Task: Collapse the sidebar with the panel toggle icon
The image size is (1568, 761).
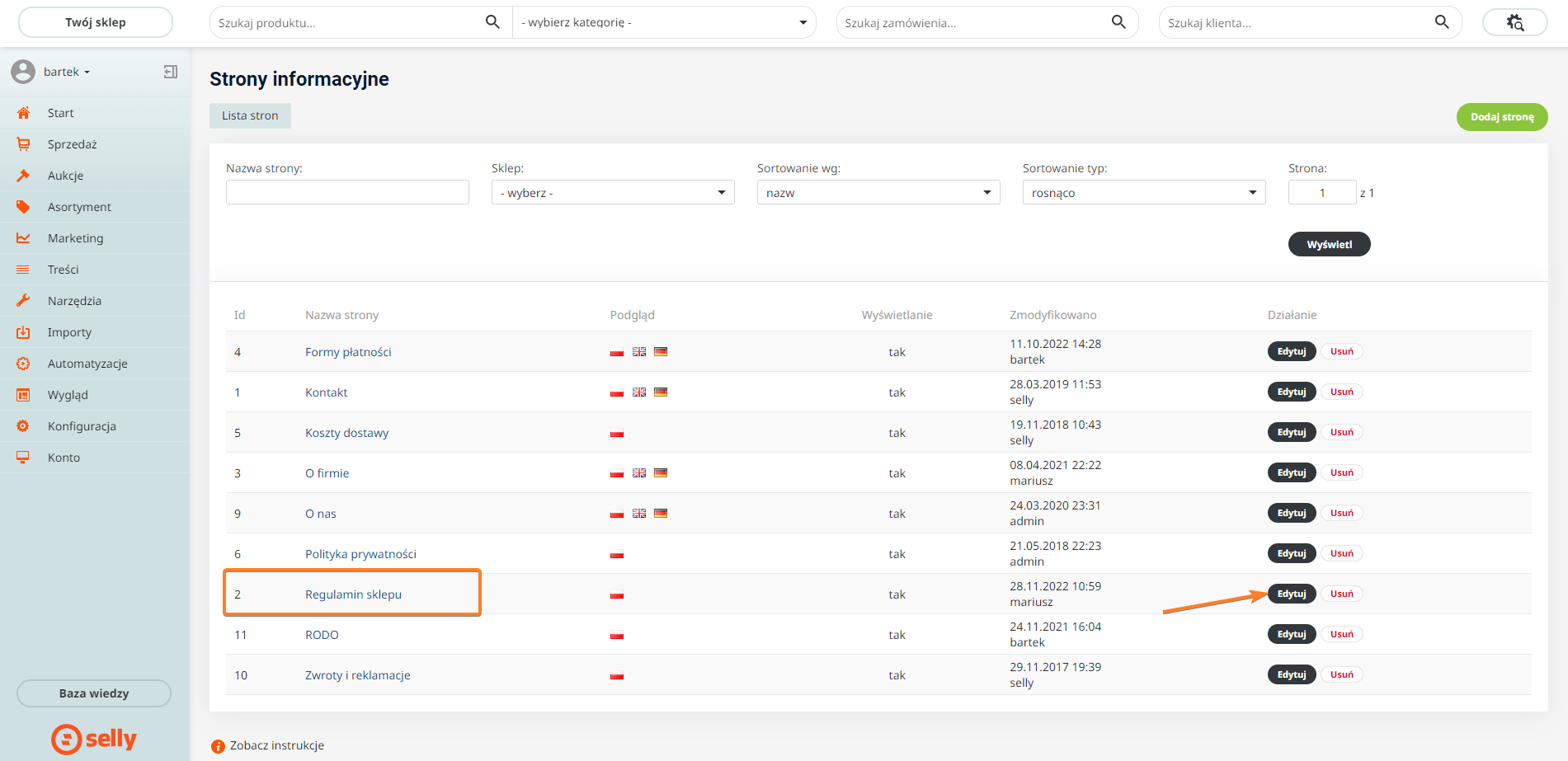Action: click(171, 72)
